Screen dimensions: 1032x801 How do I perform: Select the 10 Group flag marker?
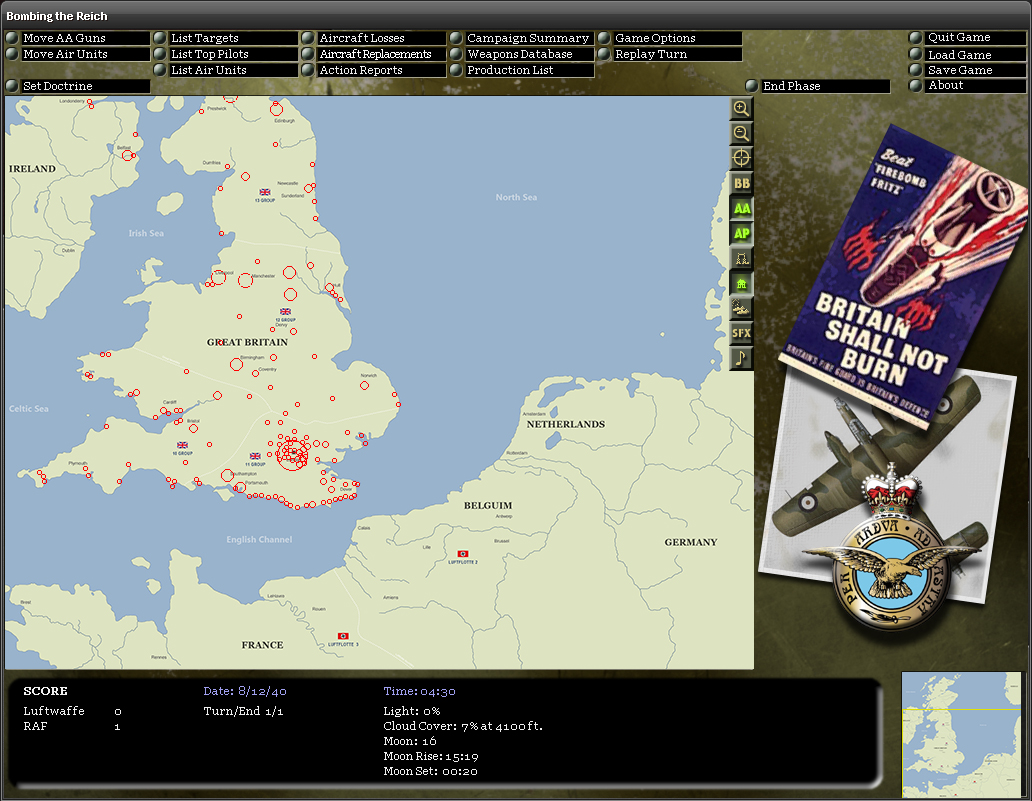coord(182,446)
